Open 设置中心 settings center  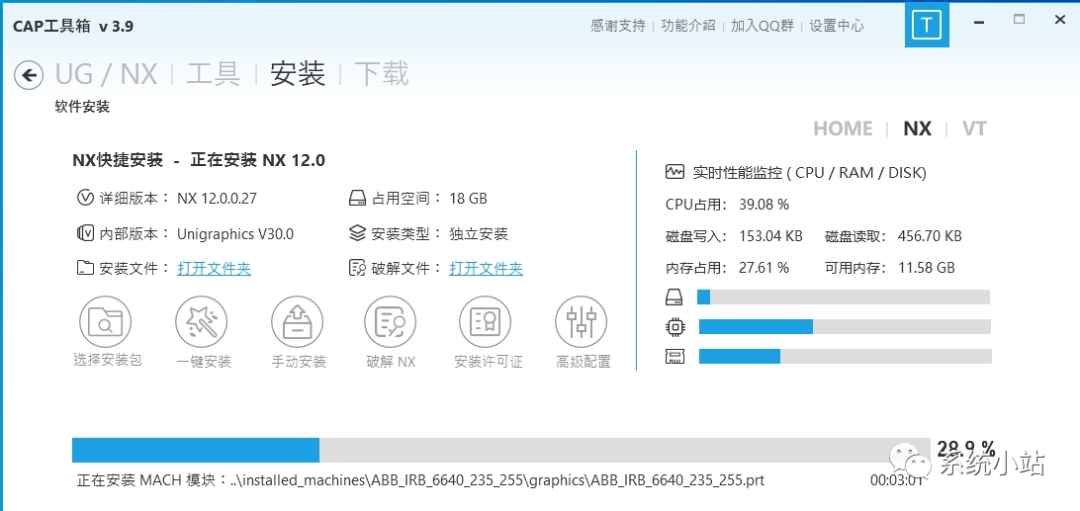pos(836,26)
